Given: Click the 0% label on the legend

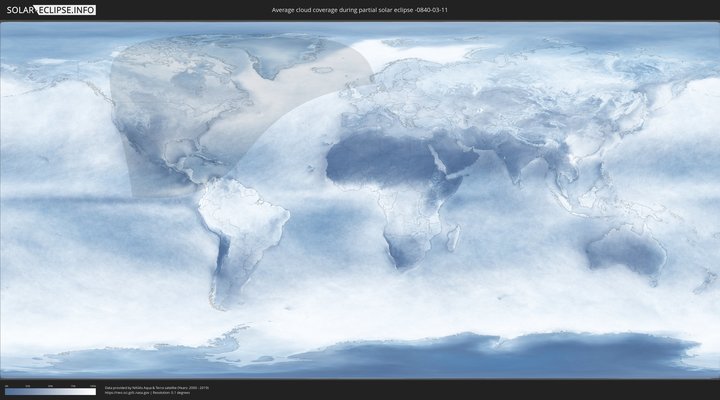Looking at the screenshot, I should [6, 385].
